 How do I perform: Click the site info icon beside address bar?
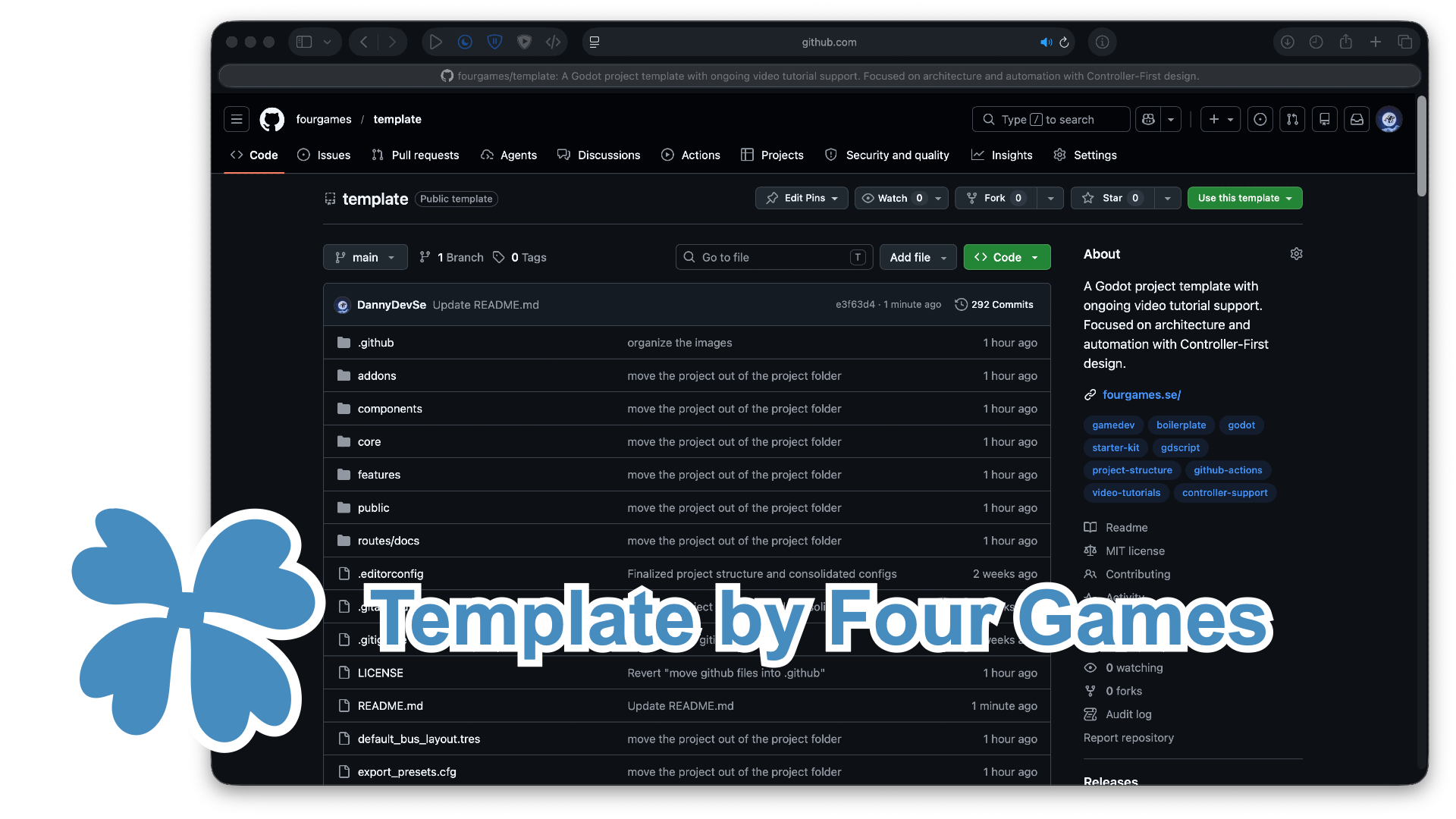1103,42
